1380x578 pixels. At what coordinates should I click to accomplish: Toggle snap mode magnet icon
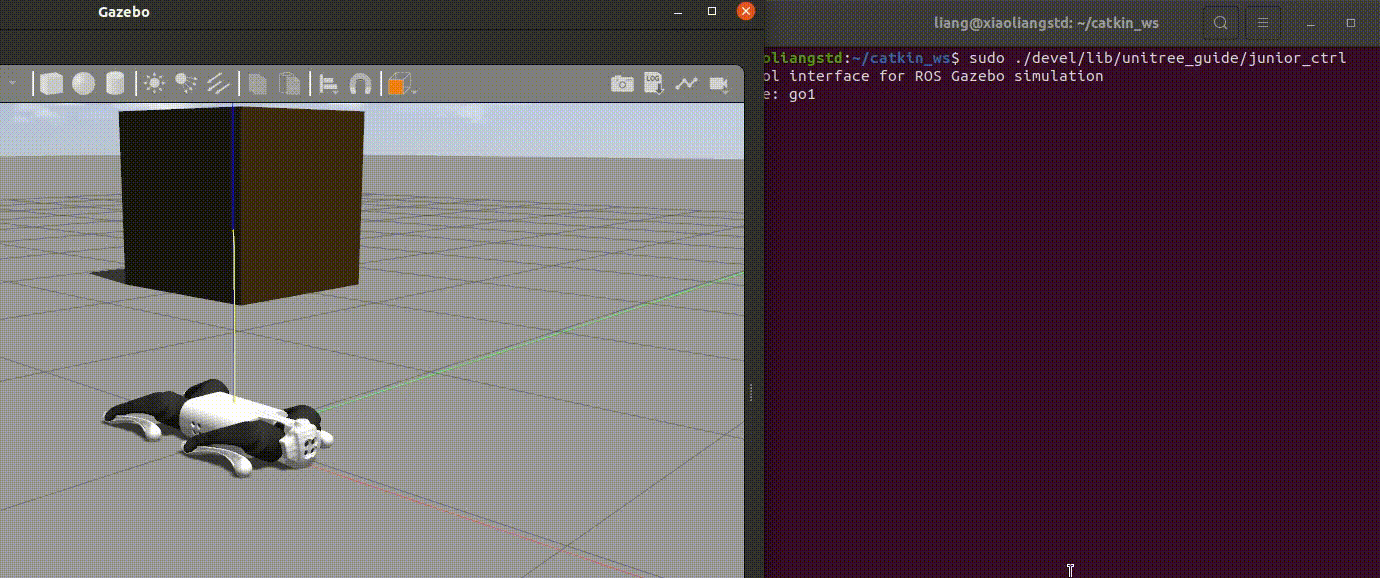pos(360,84)
